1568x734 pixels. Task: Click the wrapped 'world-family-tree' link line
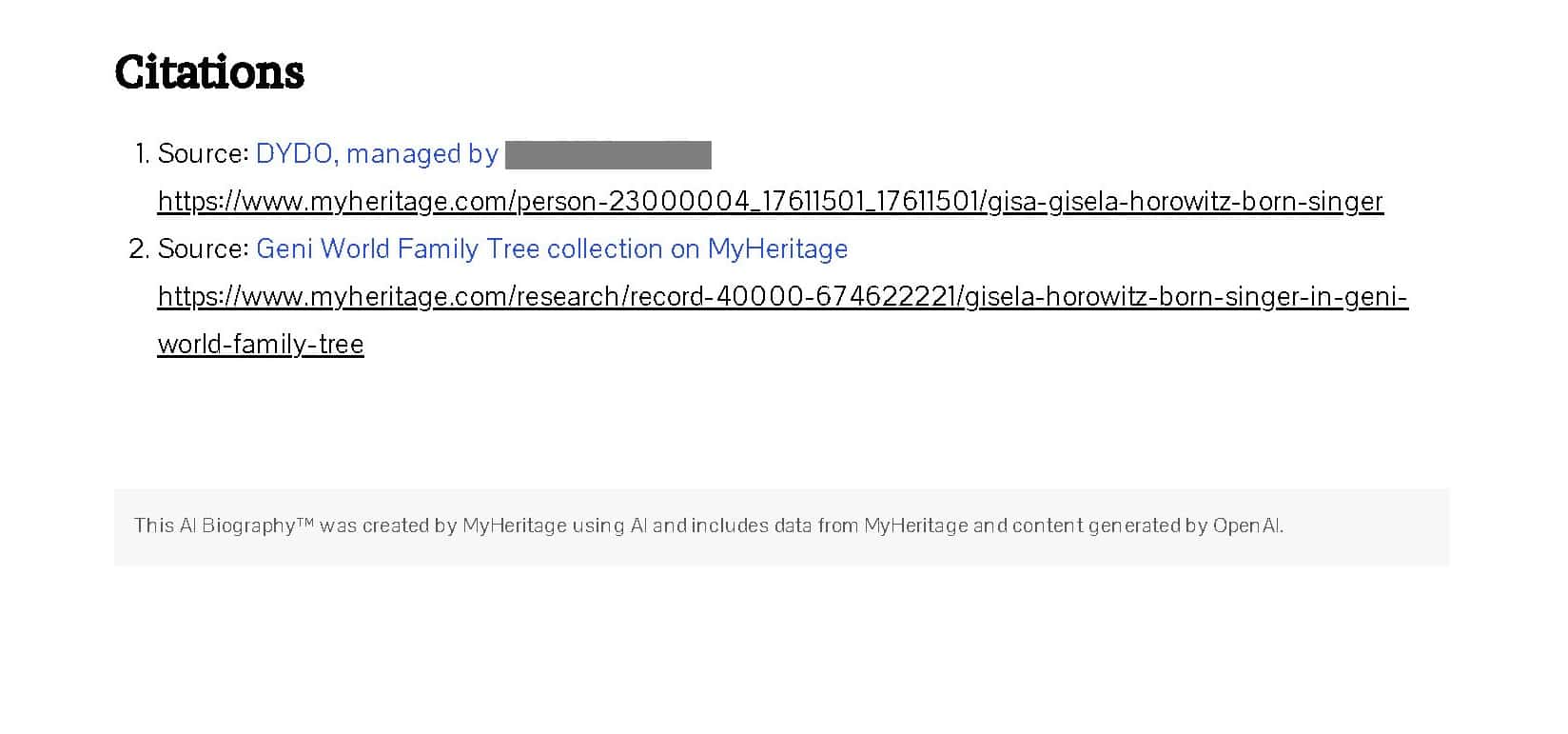coord(261,345)
